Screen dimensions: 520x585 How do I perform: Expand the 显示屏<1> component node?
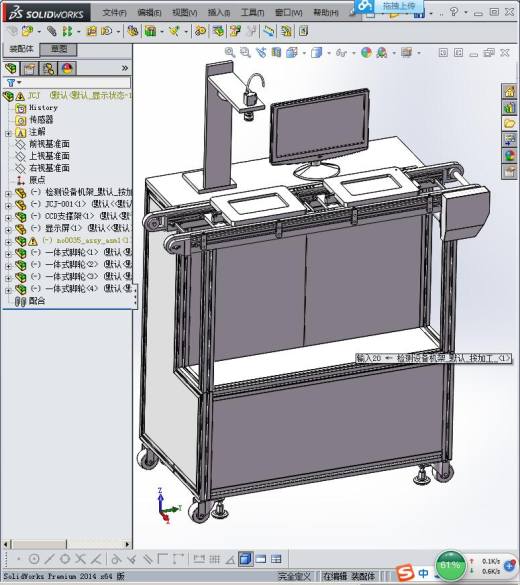8,229
